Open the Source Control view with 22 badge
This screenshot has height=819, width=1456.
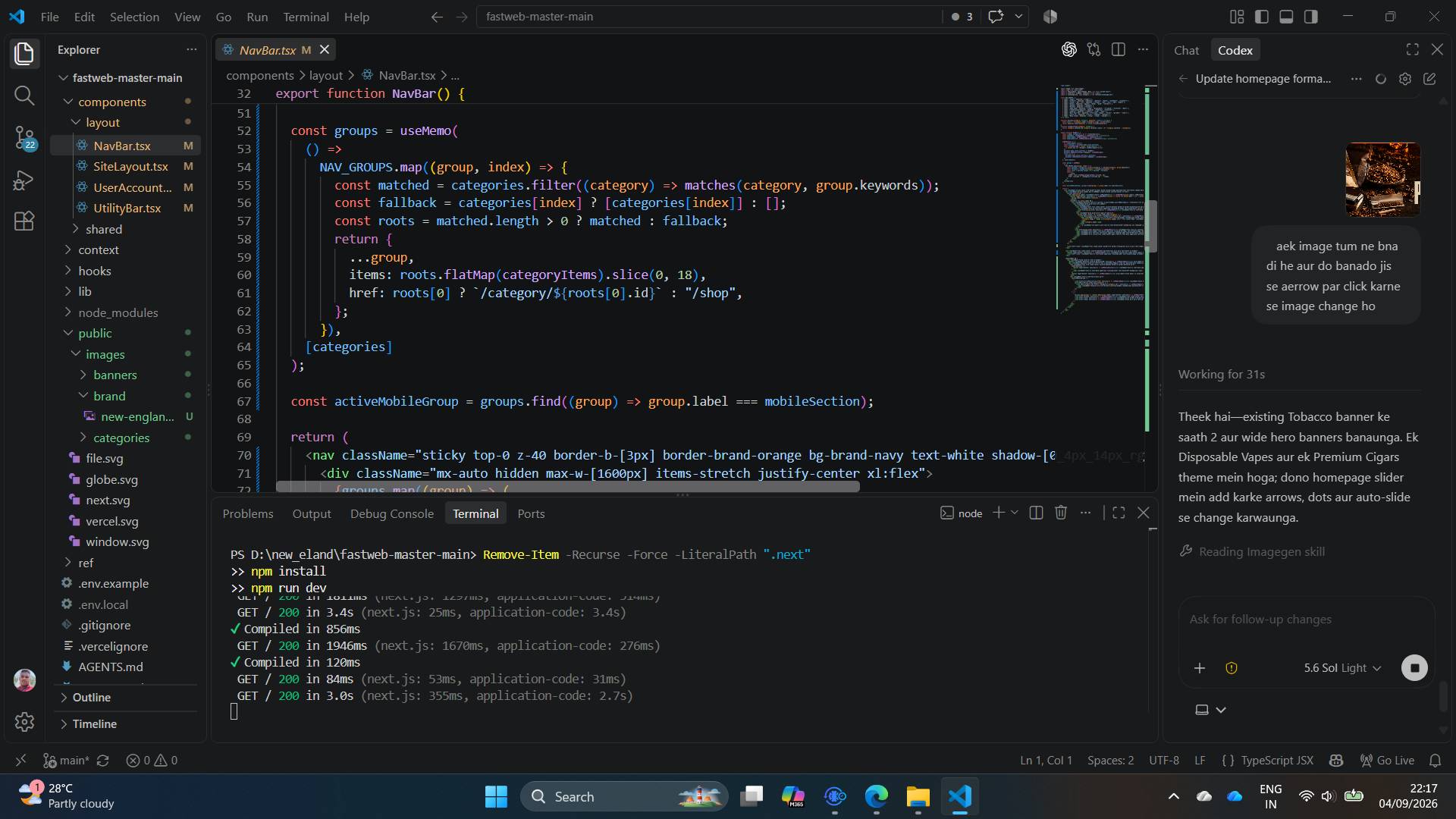coord(24,138)
